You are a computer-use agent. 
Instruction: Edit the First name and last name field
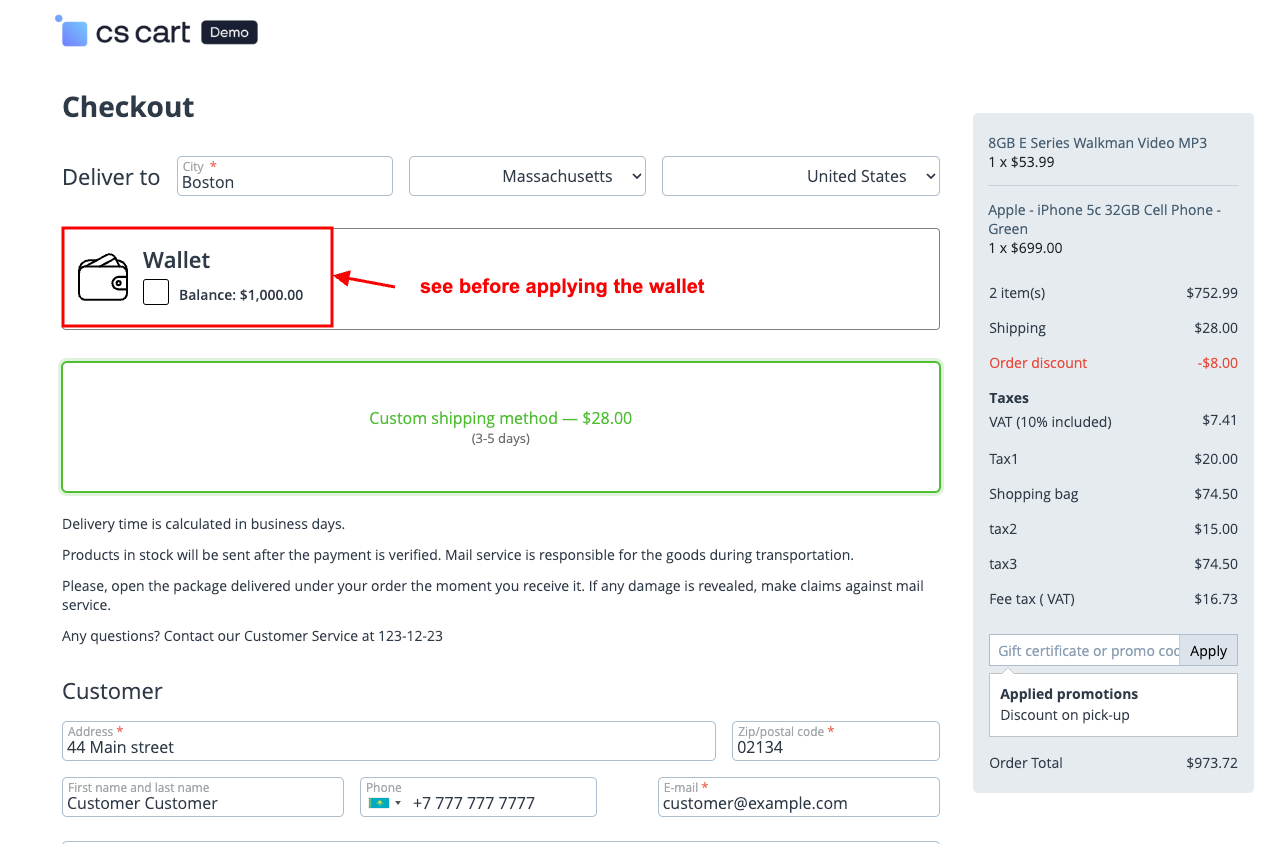click(x=203, y=803)
